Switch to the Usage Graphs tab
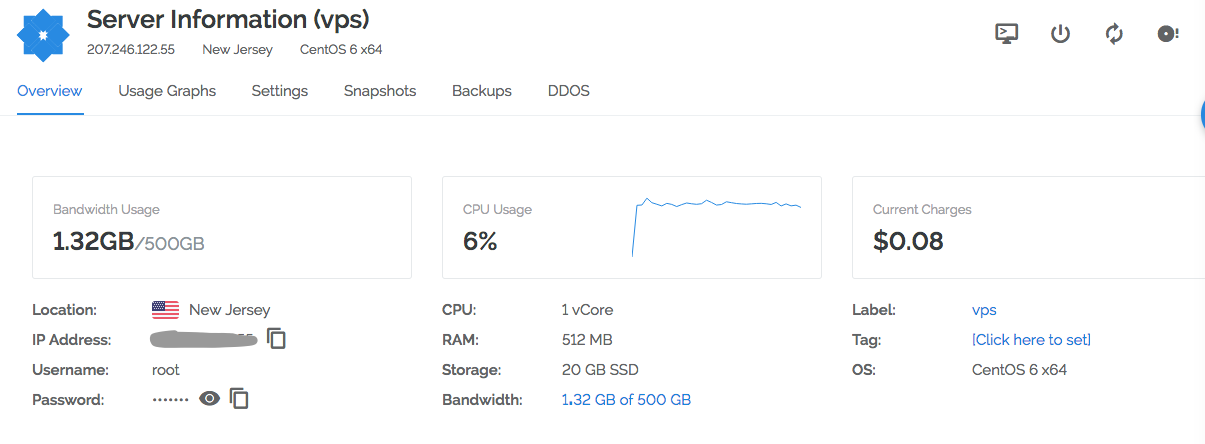This screenshot has width=1205, height=444. coord(167,91)
